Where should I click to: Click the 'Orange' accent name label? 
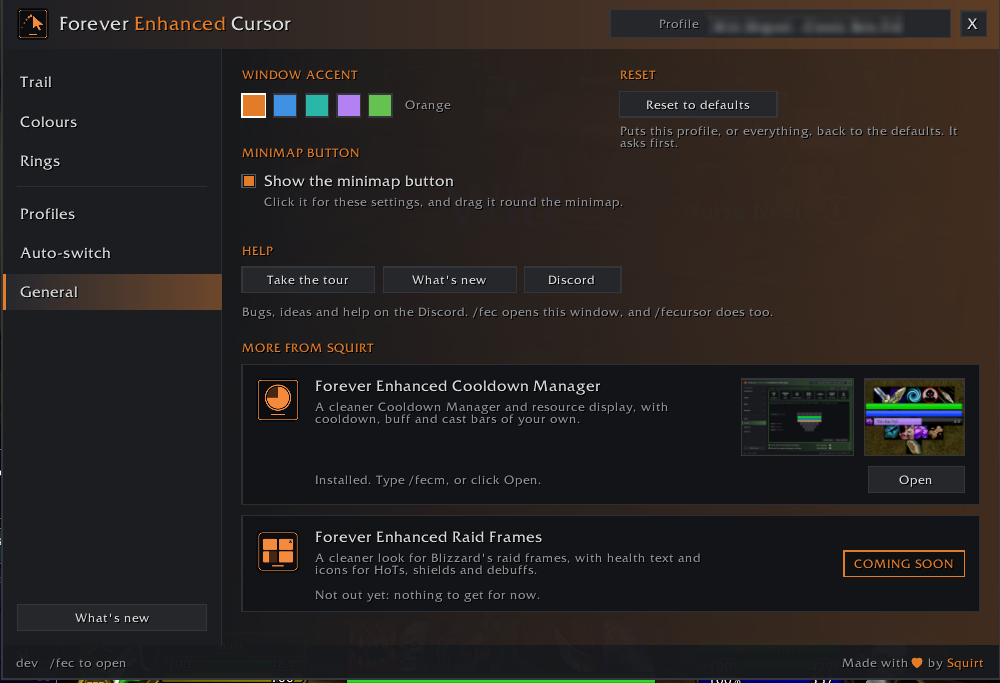[x=428, y=105]
